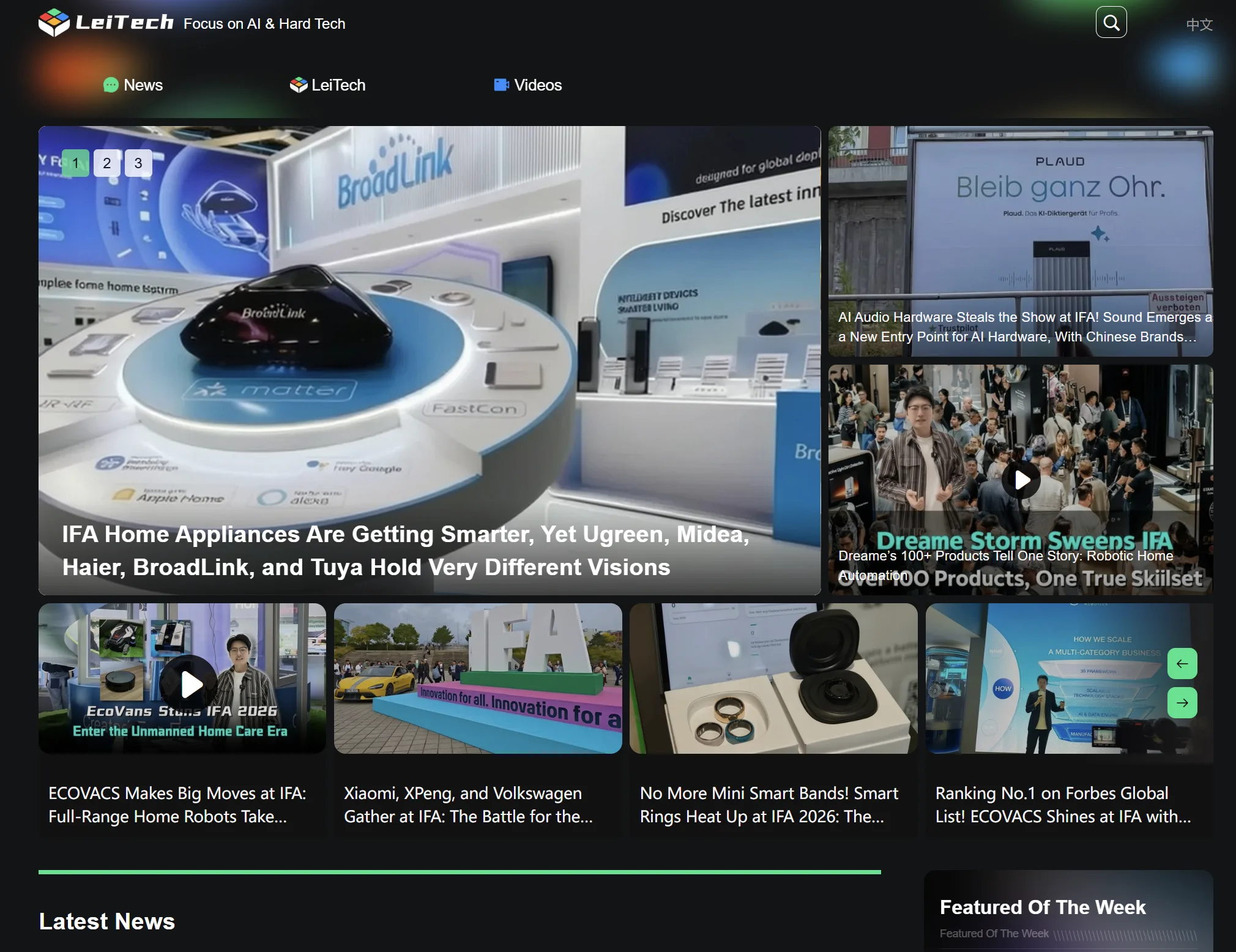Open the LeiTech menu item

(x=328, y=85)
